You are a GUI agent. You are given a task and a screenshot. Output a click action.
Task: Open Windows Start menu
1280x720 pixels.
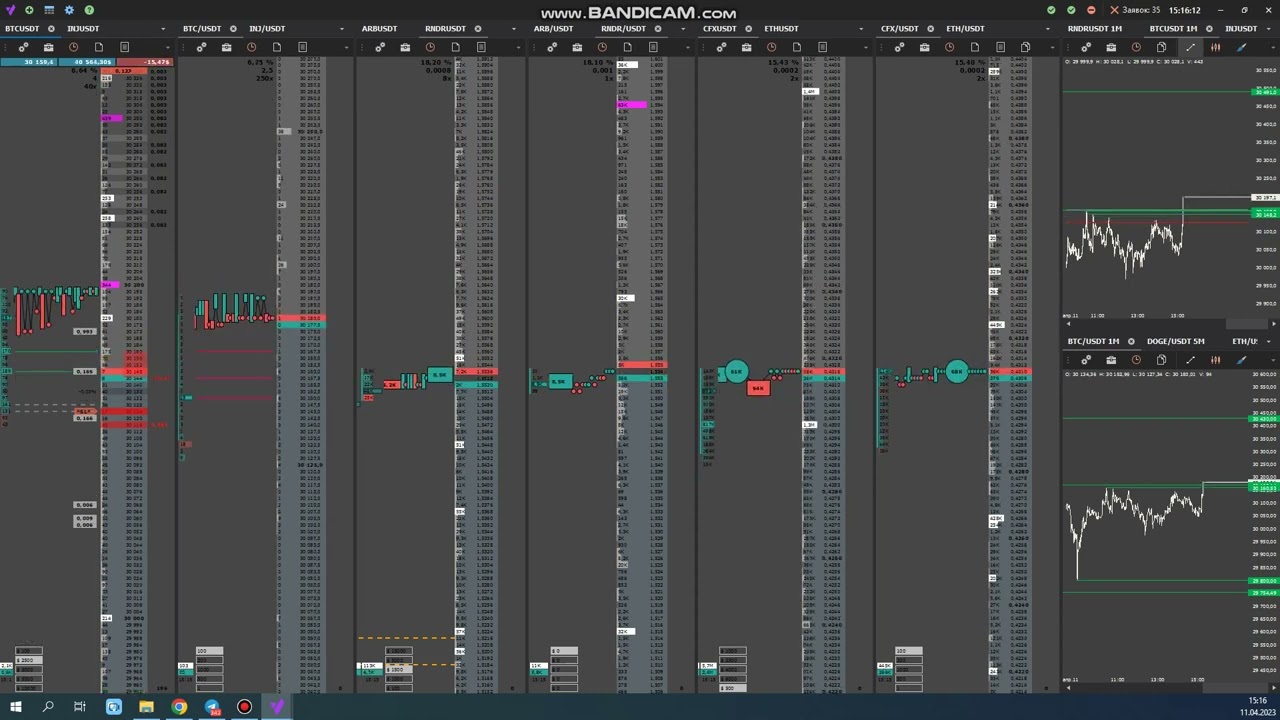[15, 707]
